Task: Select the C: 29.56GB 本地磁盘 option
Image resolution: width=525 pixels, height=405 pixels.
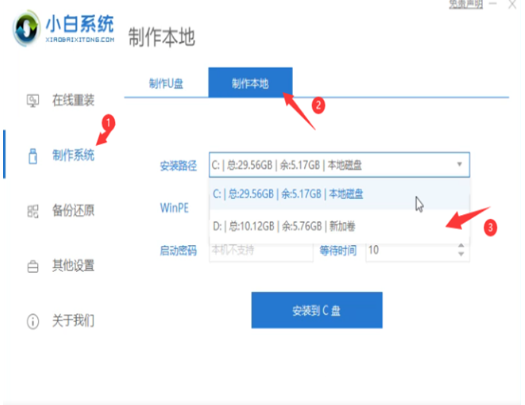Action: (x=339, y=194)
